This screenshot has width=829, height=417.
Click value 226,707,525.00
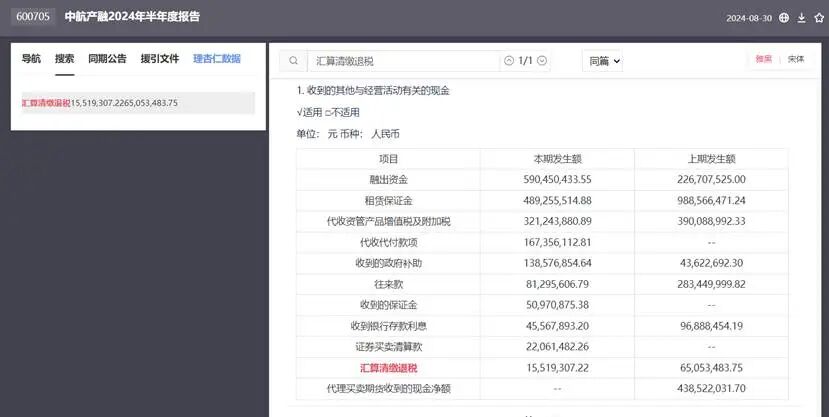pos(711,180)
